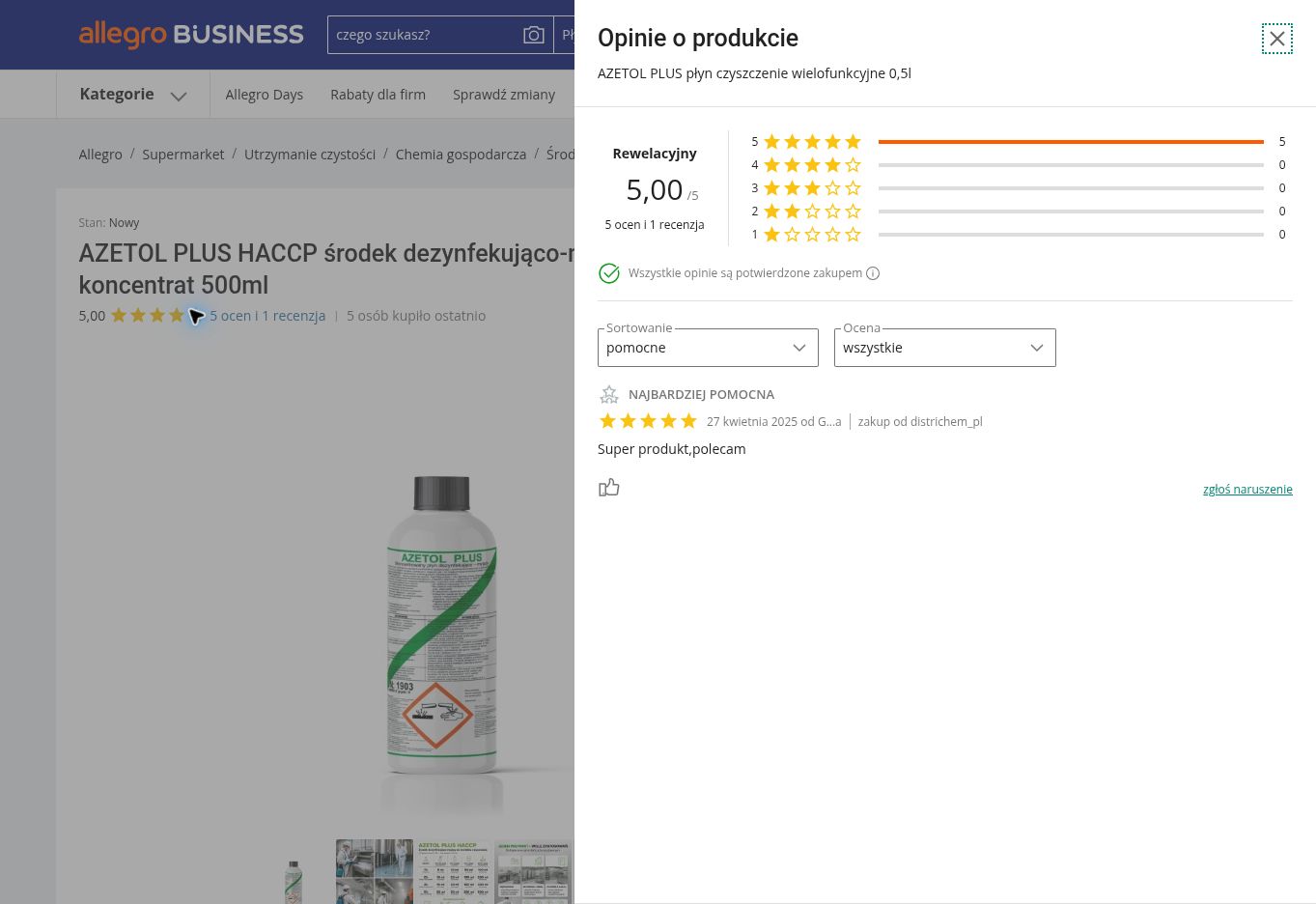Expand the Kategorie menu
The image size is (1316, 904).
click(133, 95)
